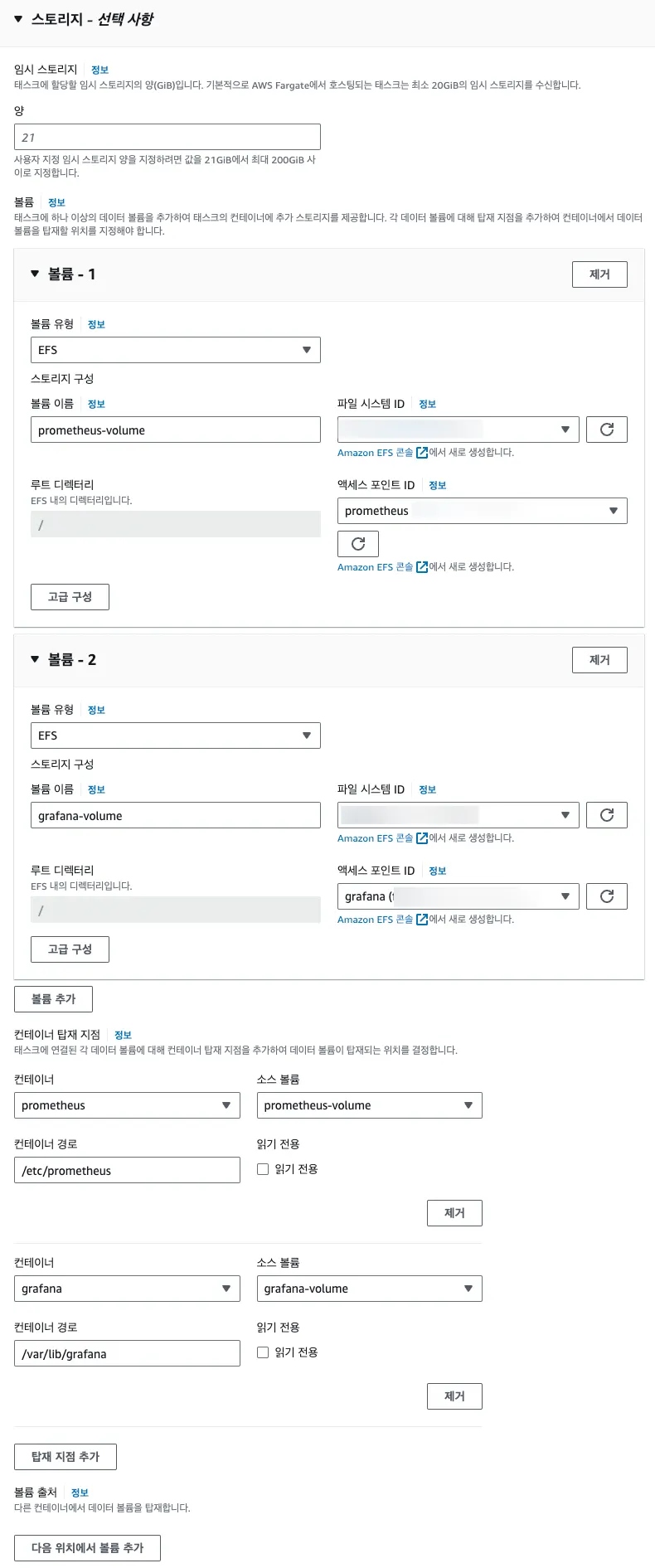Image resolution: width=655 pixels, height=1568 pixels.
Task: Refresh the grafana access point ID list
Action: pos(606,896)
